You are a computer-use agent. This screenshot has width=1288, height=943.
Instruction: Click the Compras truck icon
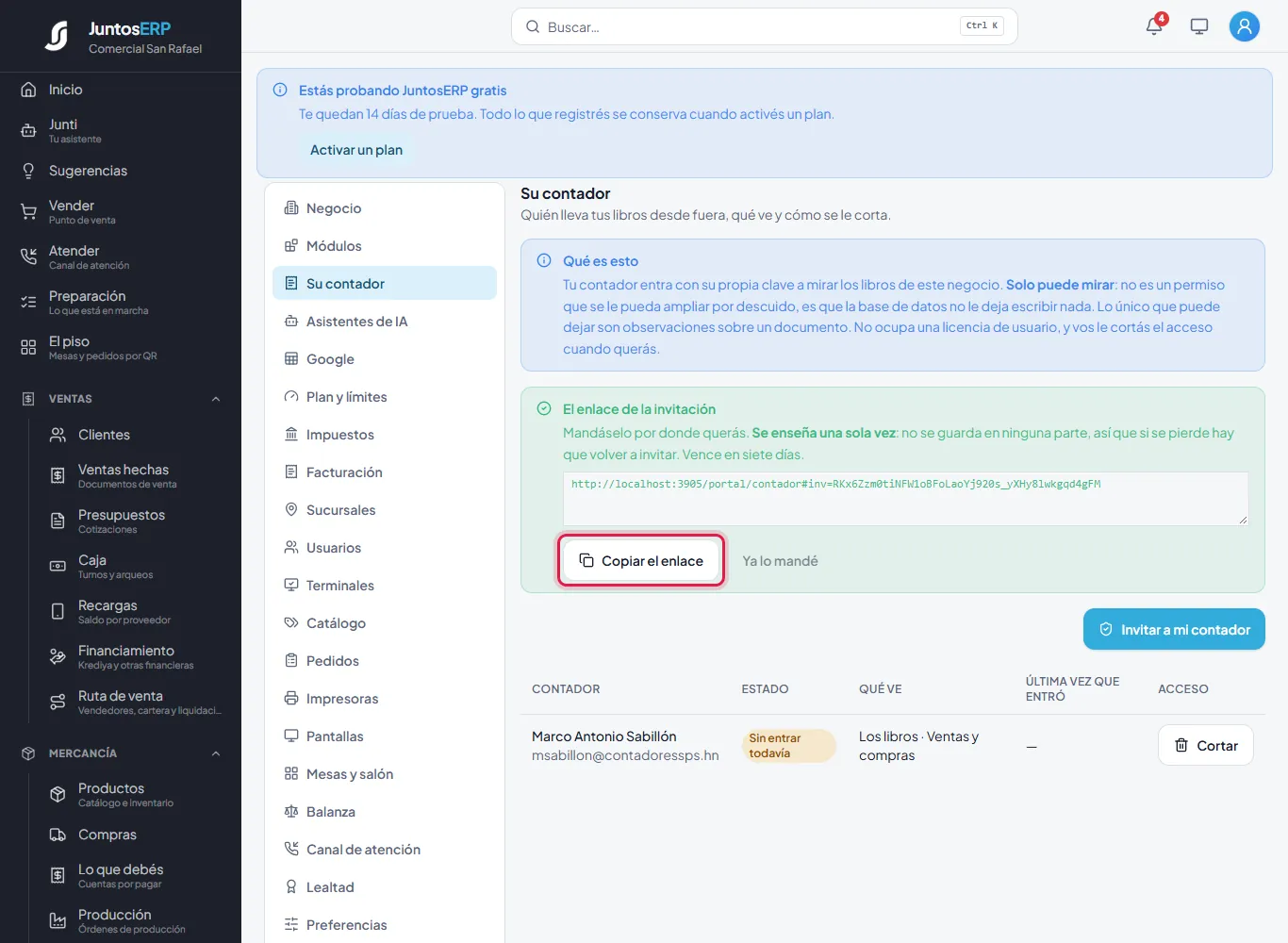pos(58,835)
